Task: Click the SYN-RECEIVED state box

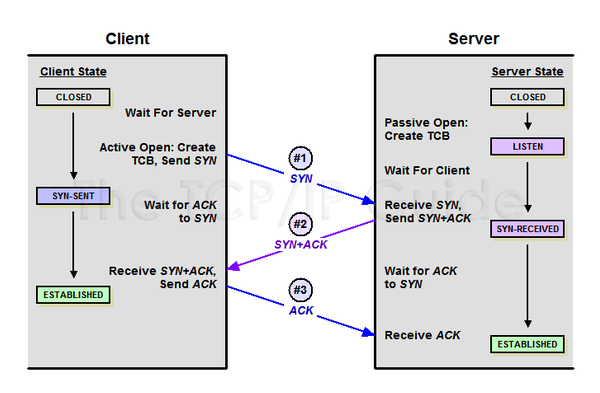Action: coord(527,229)
